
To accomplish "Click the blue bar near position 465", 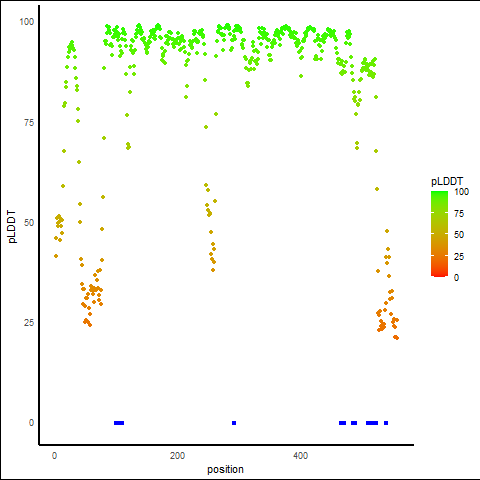I will (x=342, y=423).
